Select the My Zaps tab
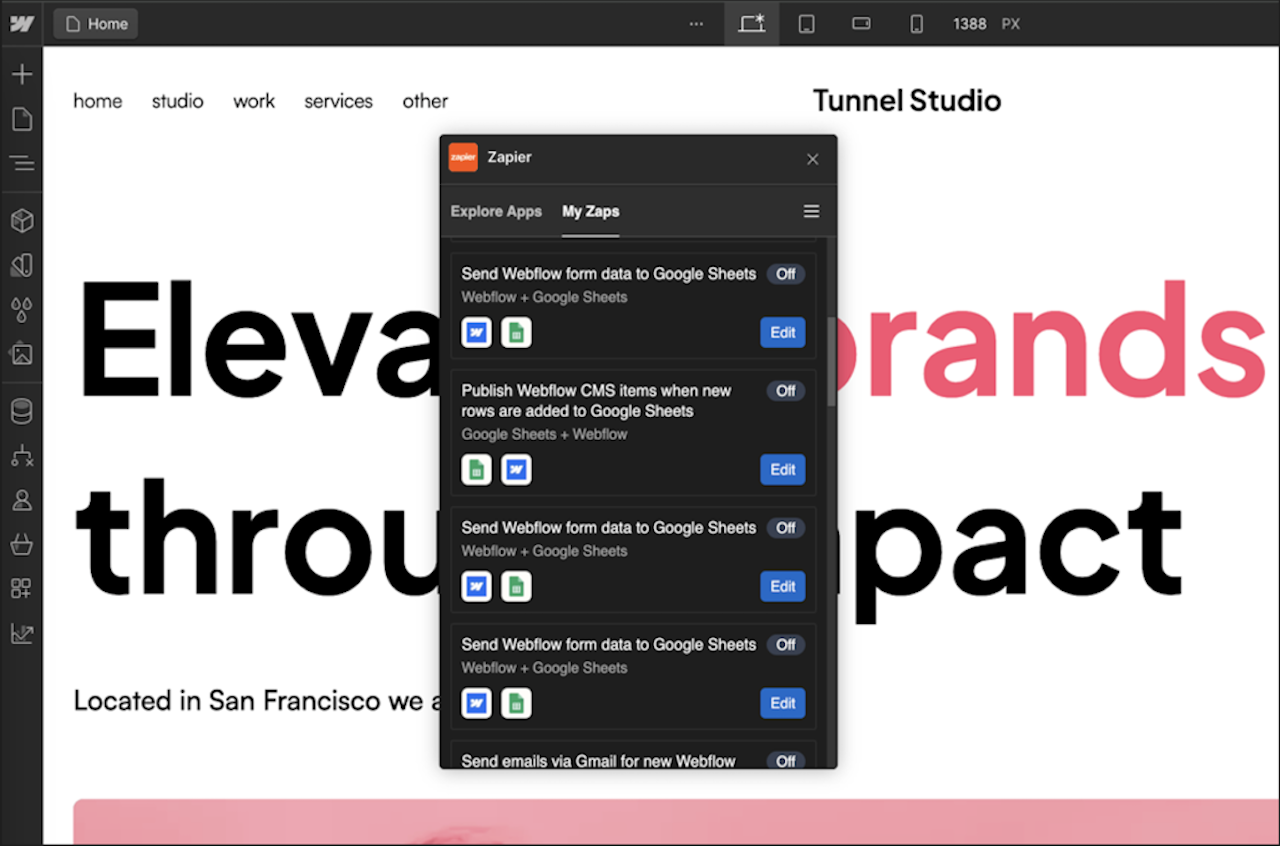This screenshot has height=846, width=1280. pos(590,211)
